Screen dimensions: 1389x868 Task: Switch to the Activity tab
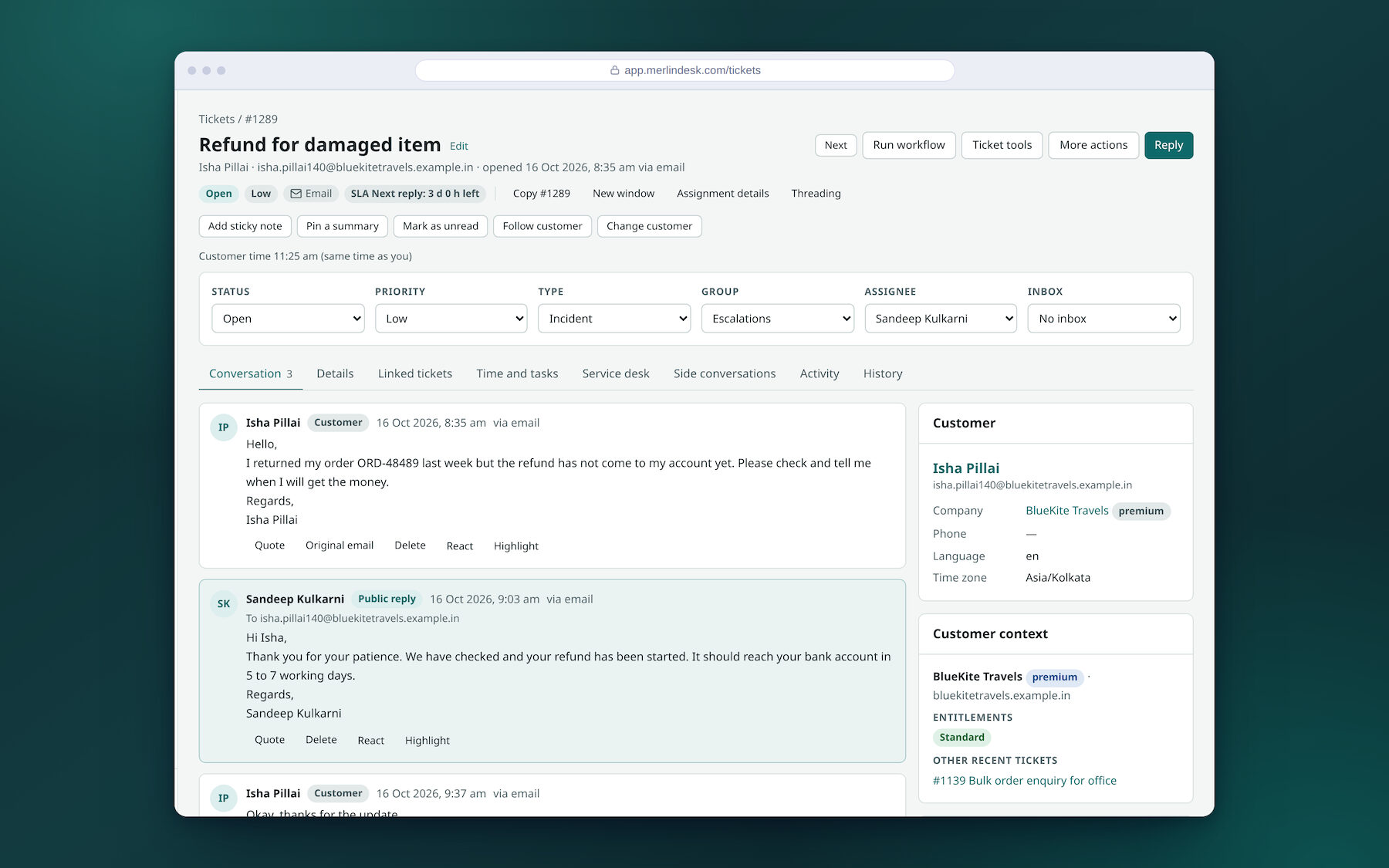(820, 373)
